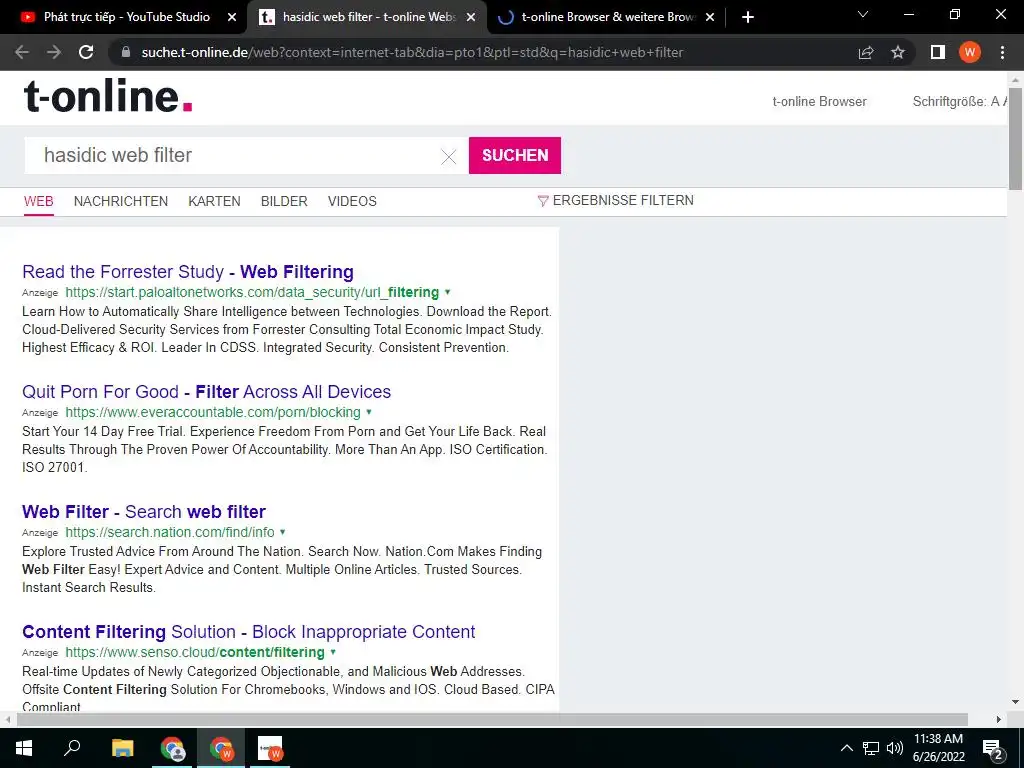The image size is (1024, 768).
Task: Open Web Filter - Search web filter result
Action: 144,512
